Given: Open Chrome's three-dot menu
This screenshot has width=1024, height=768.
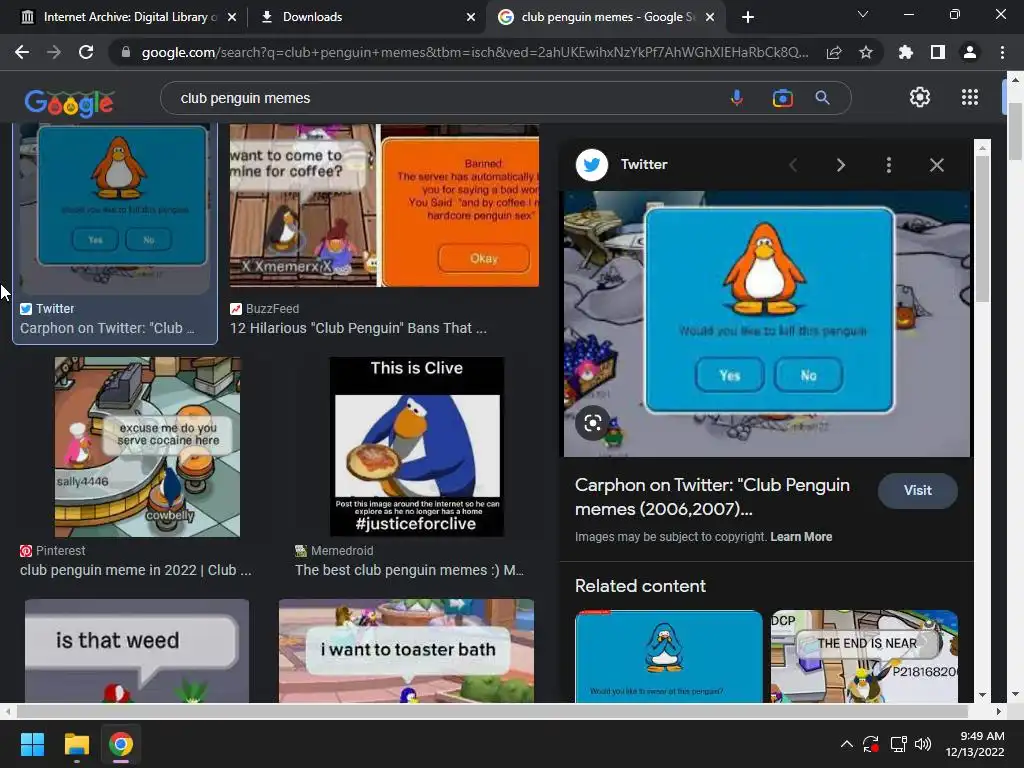Looking at the screenshot, I should point(1002,52).
